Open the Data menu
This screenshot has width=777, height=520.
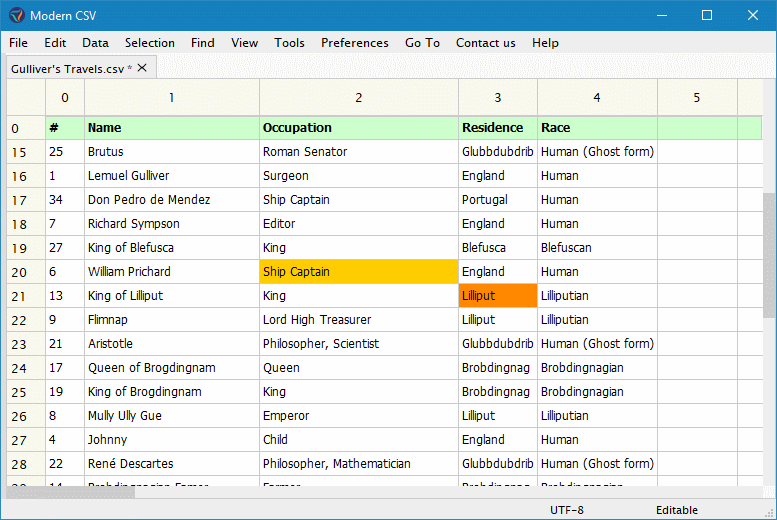coord(96,43)
